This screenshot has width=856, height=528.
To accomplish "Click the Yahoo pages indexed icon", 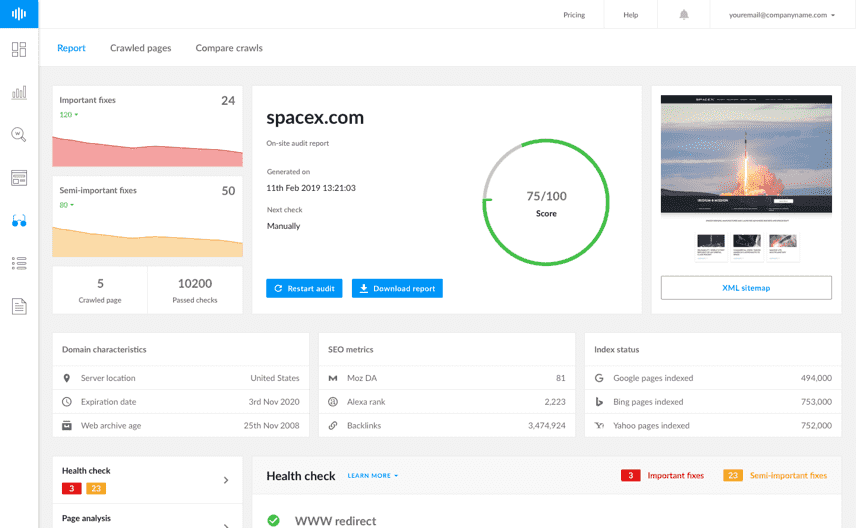I will [x=599, y=425].
